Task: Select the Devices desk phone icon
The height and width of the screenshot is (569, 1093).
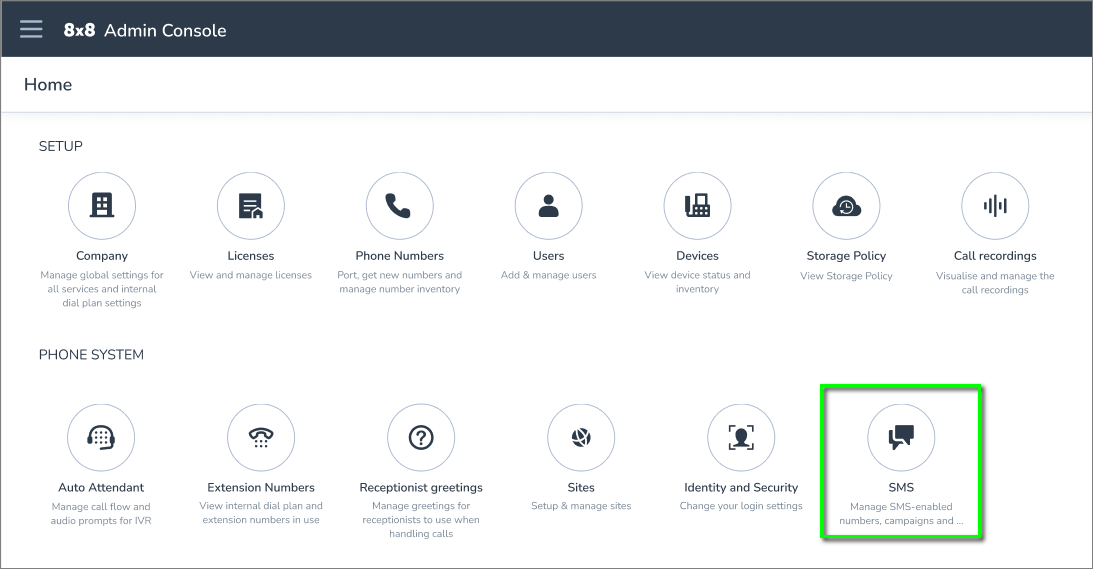Action: tap(697, 206)
